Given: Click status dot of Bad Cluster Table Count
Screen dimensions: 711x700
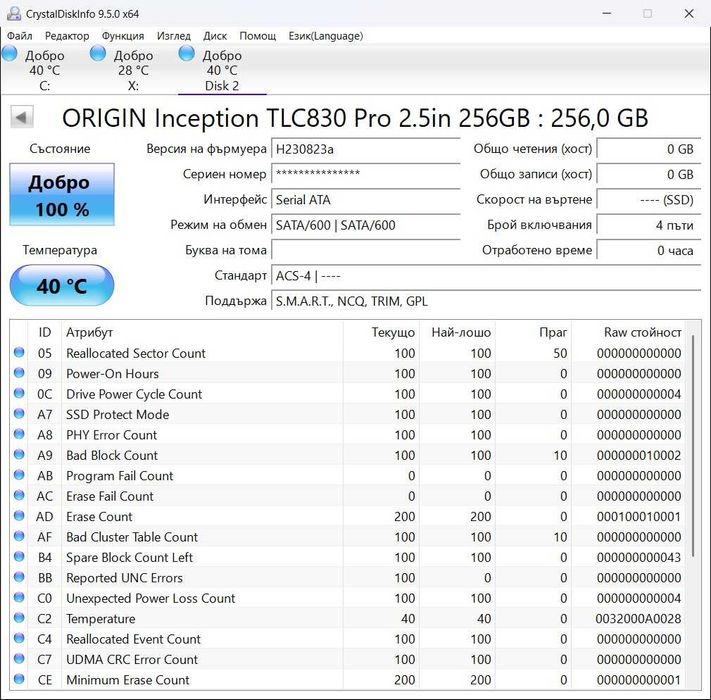Looking at the screenshot, I should tap(19, 536).
